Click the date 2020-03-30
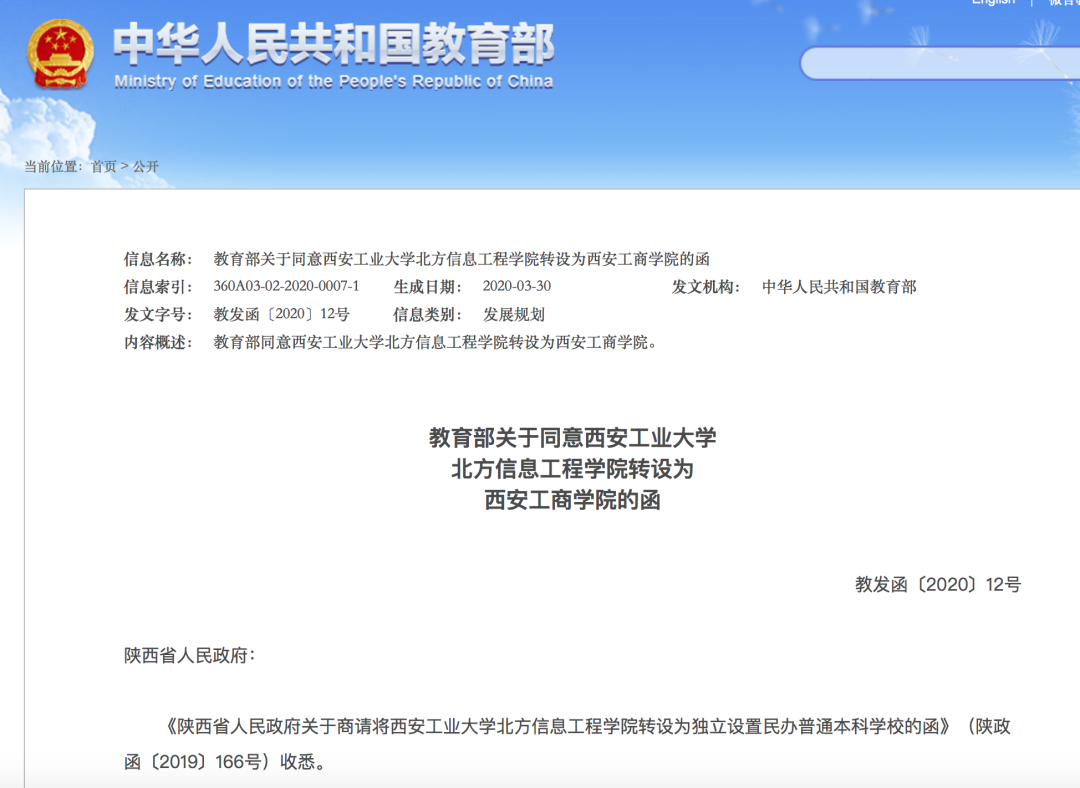The width and height of the screenshot is (1080, 788). click(x=517, y=287)
